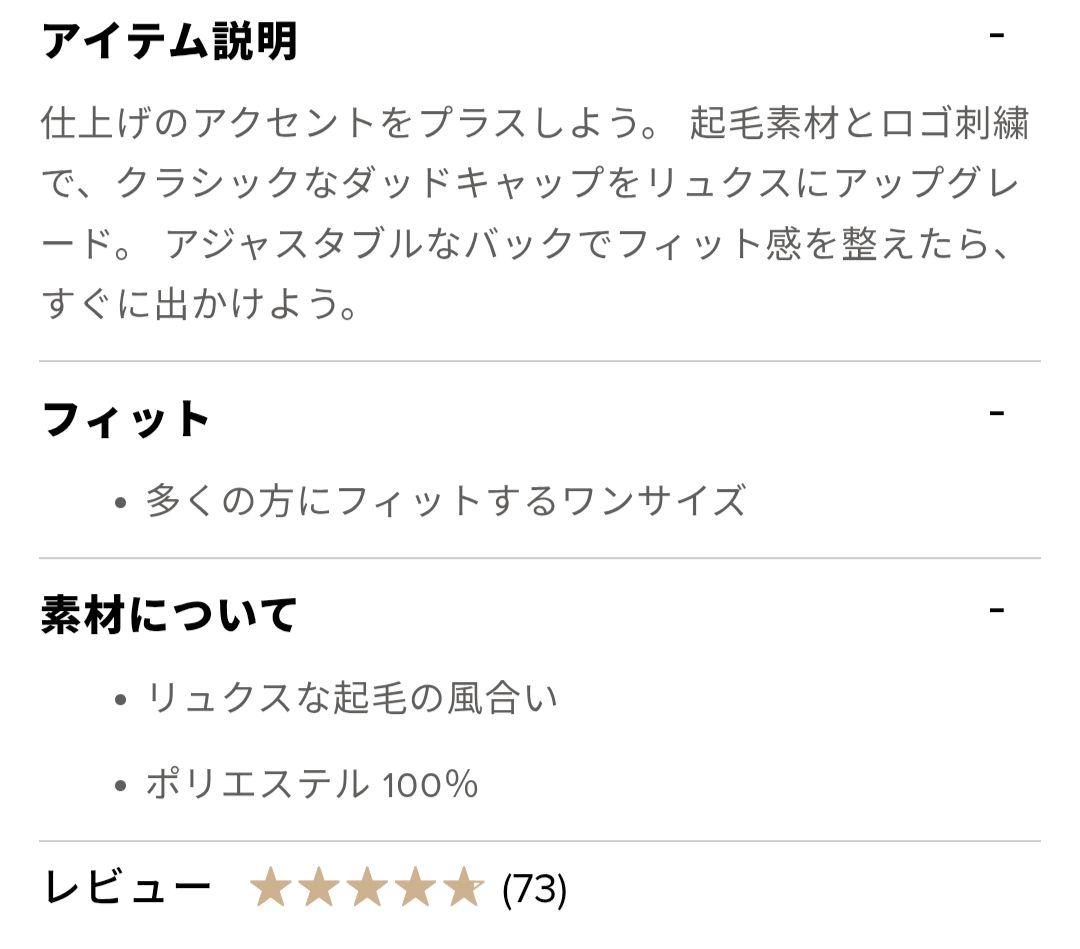Click the bullet dot before リュクスな起毛の風合い
1080x949 pixels.
point(121,699)
